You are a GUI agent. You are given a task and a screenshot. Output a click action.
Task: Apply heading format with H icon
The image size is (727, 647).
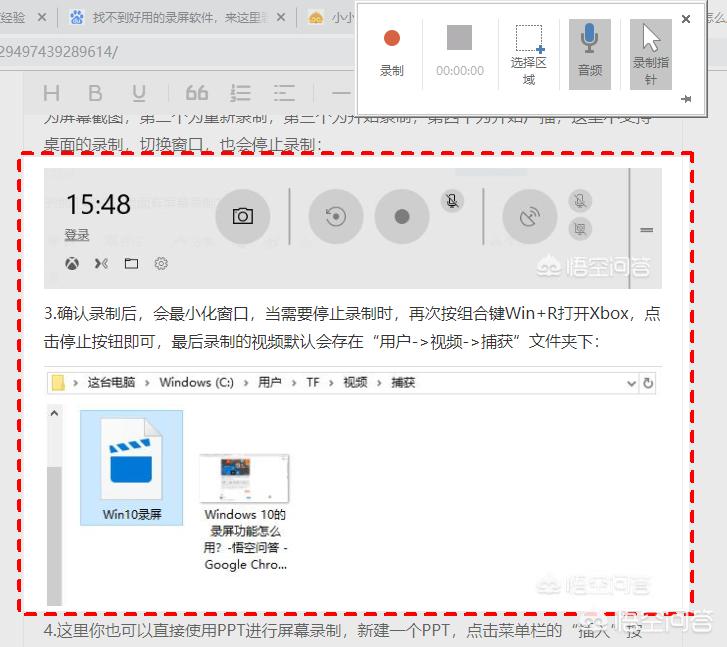click(x=51, y=93)
